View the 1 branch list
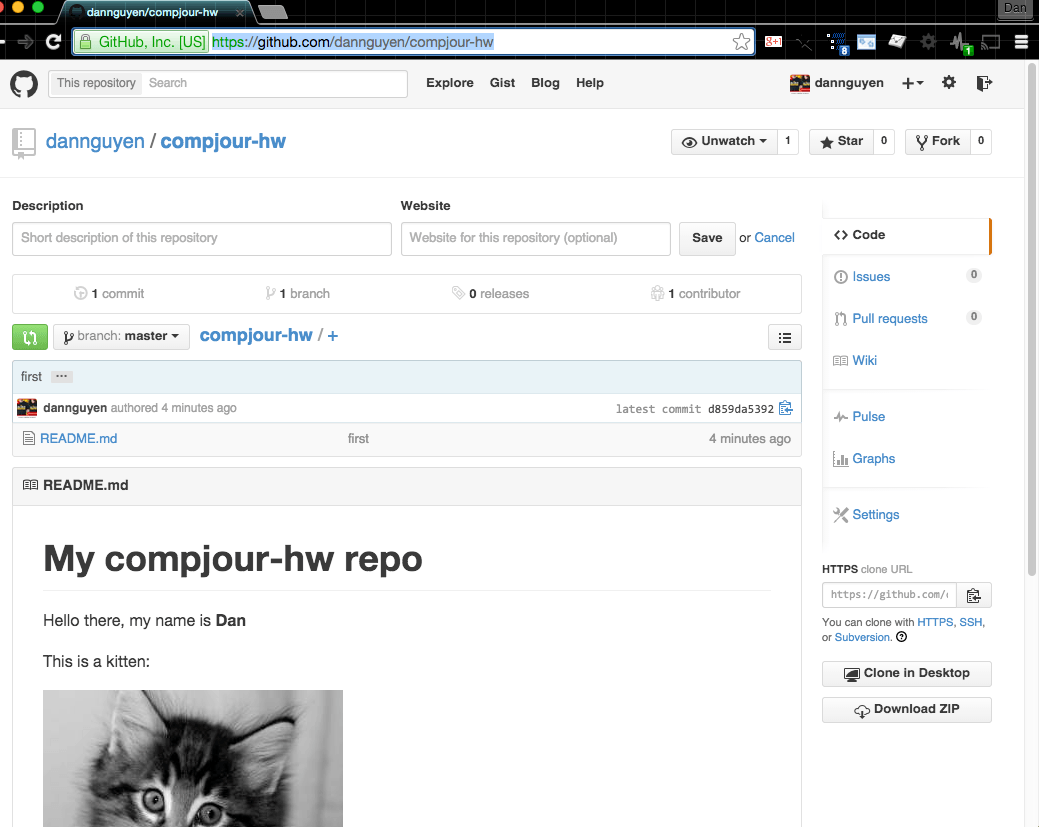 pos(298,294)
